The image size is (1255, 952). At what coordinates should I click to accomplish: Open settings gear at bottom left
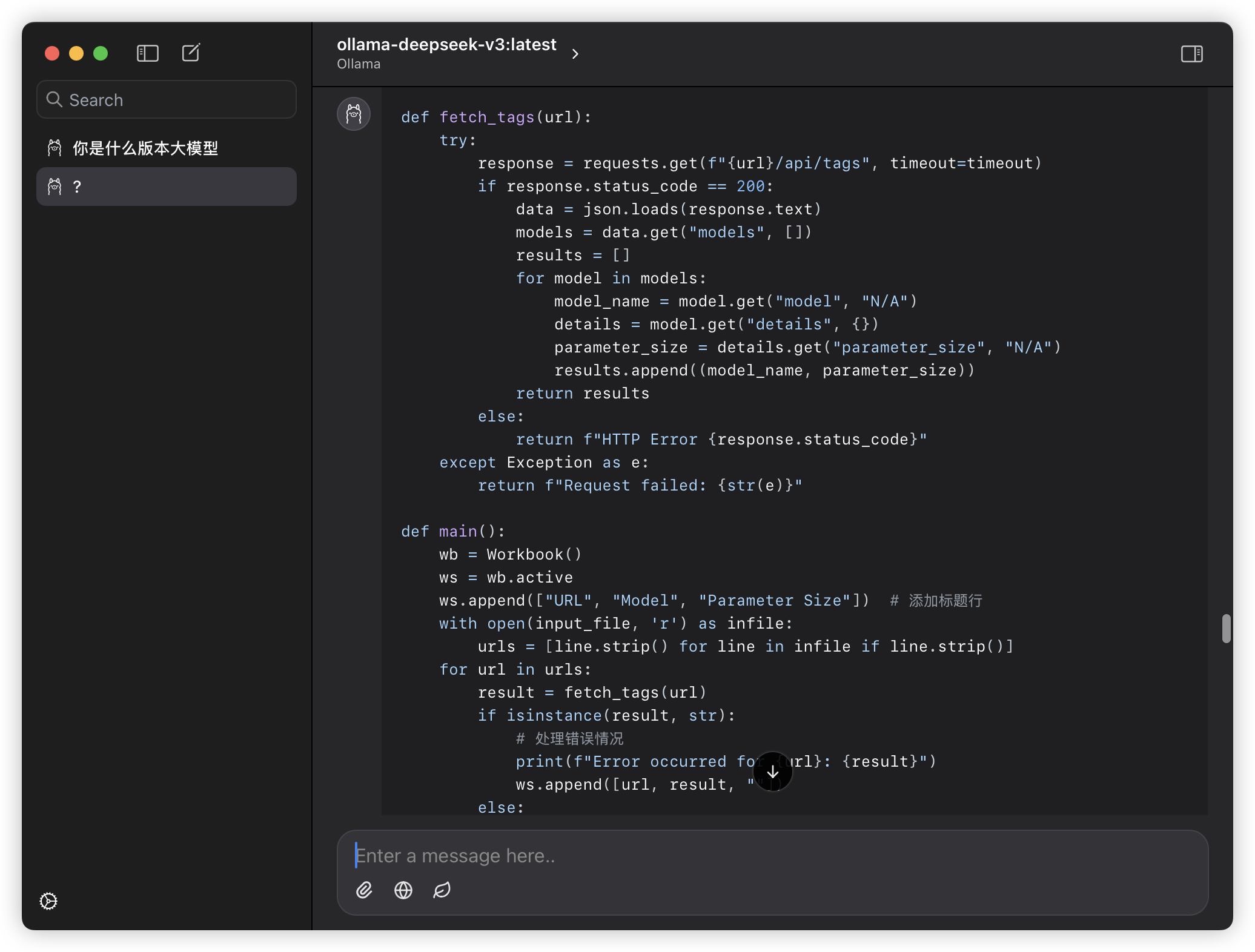(48, 901)
